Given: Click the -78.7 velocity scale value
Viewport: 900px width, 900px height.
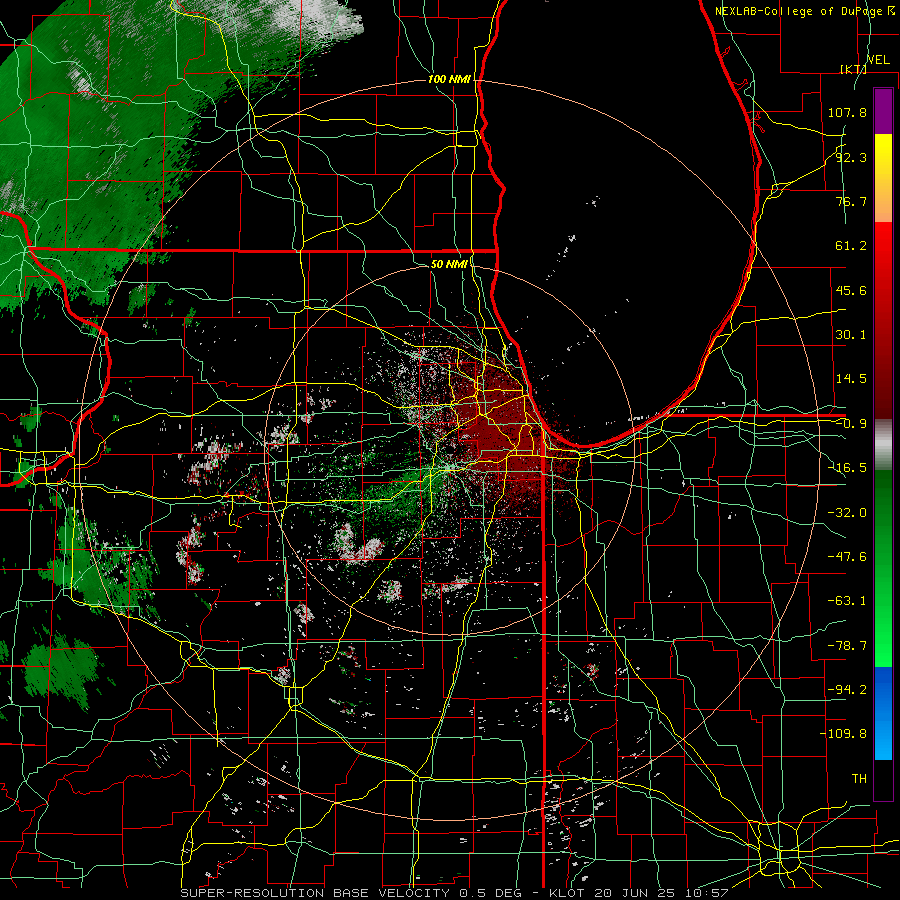Looking at the screenshot, I should pos(847,646).
